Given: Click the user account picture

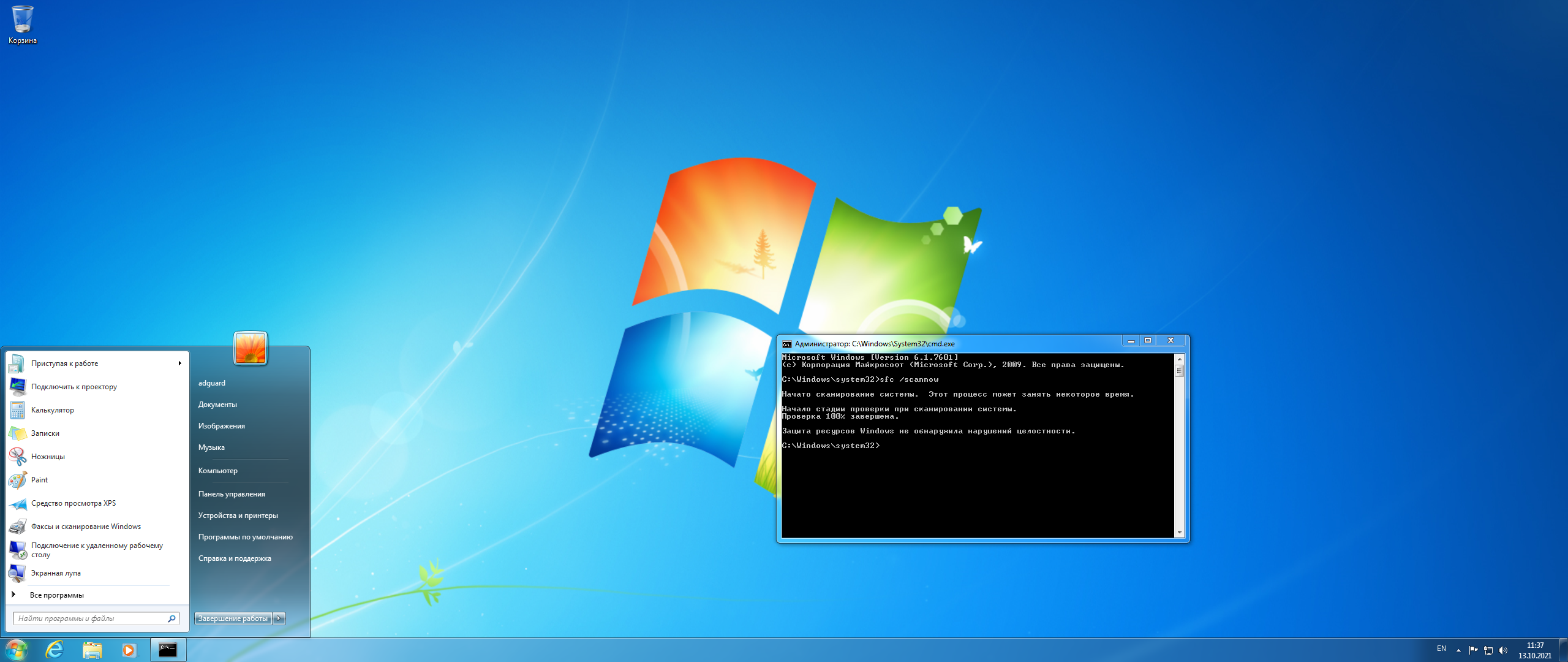Looking at the screenshot, I should 251,348.
